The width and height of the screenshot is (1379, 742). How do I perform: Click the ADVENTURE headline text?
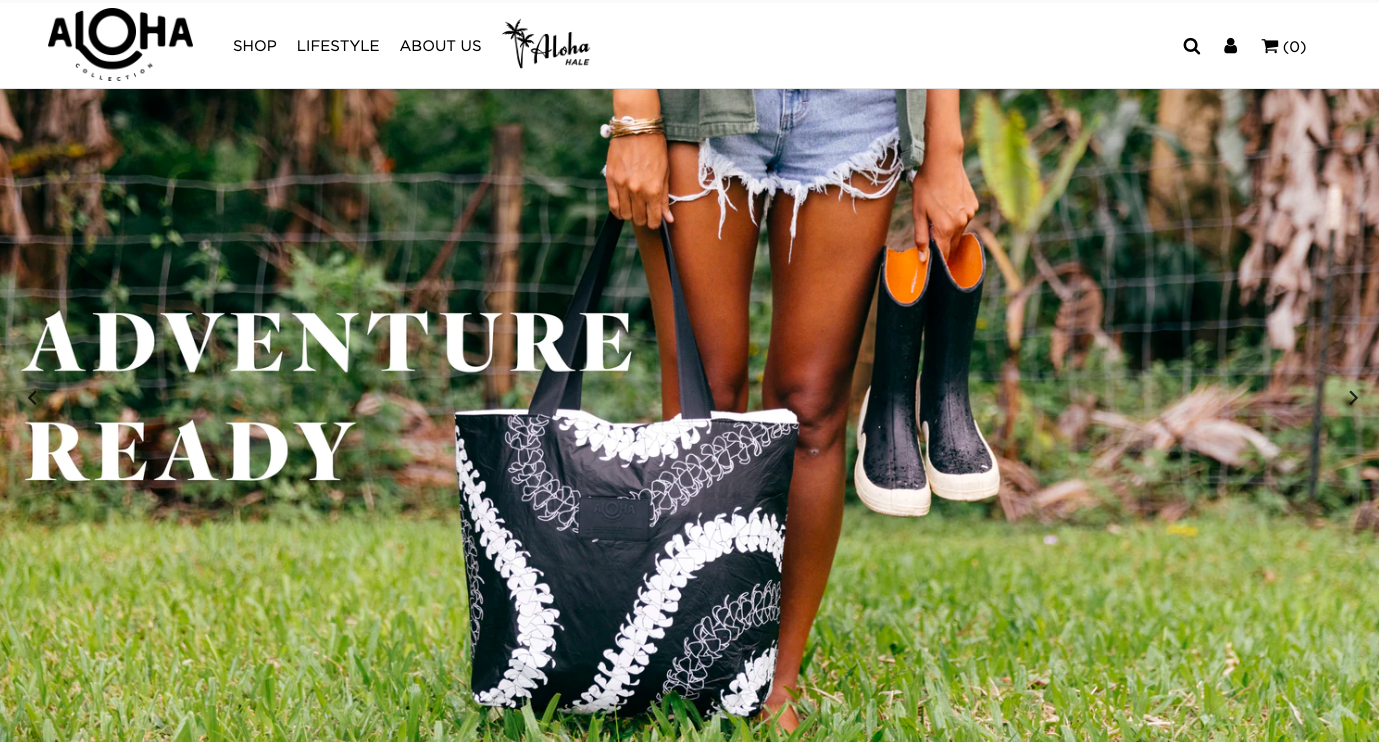coord(329,343)
